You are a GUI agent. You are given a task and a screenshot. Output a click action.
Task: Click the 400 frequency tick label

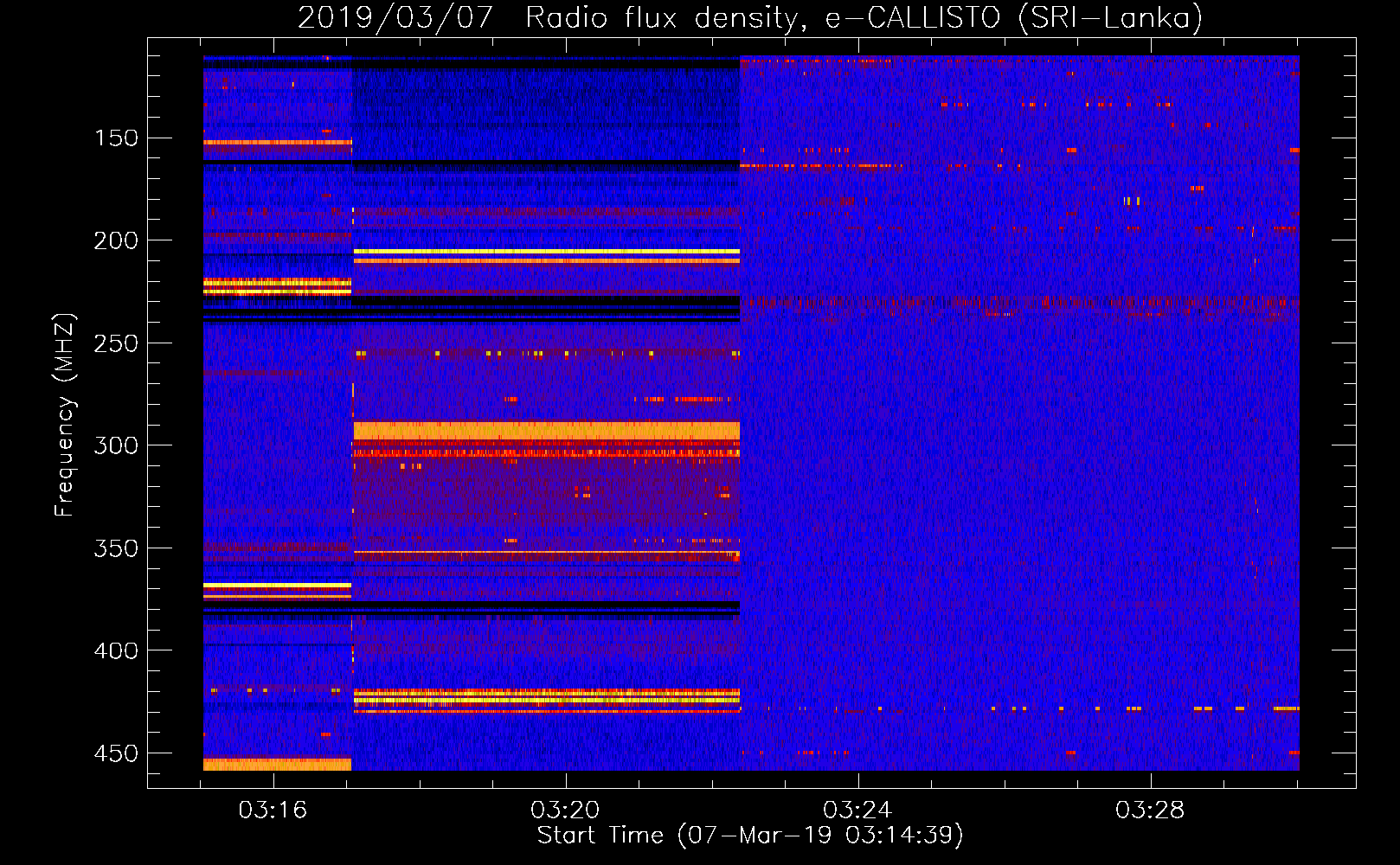(116, 650)
